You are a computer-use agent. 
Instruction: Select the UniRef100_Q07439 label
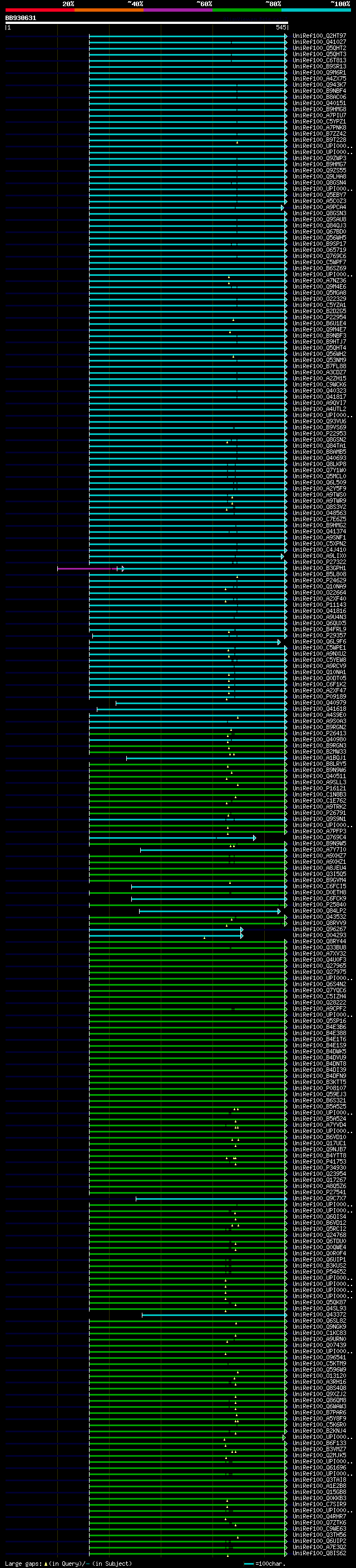pos(319,1345)
